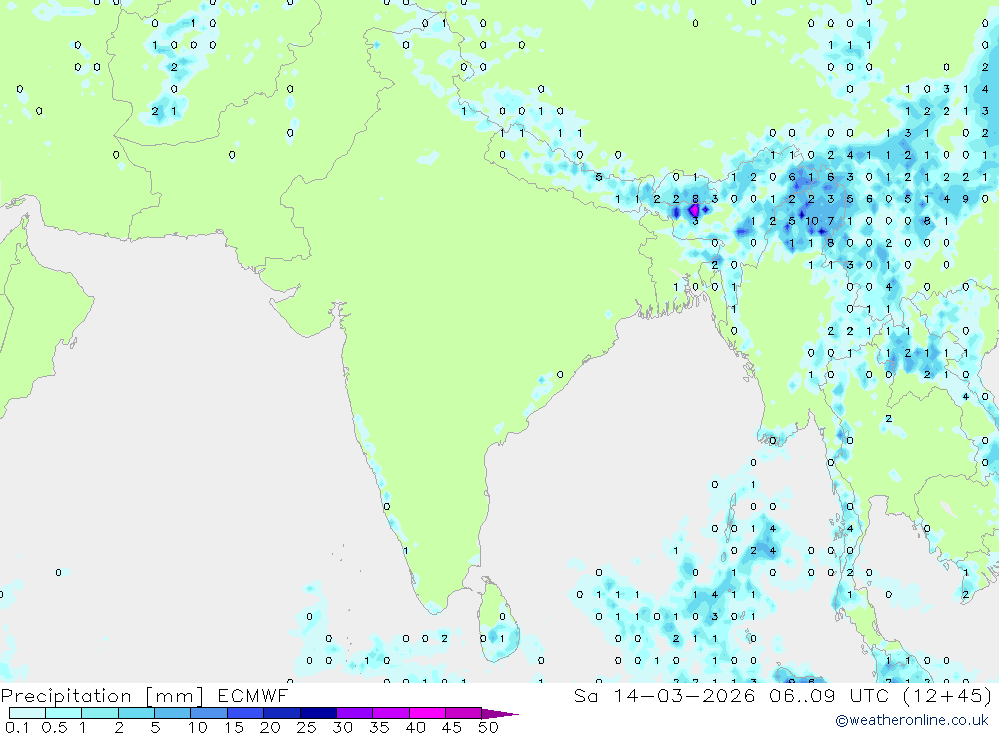This screenshot has height=733, width=1000.
Task: Click the above-50 mm legend arrow tip
Action: coord(500,713)
